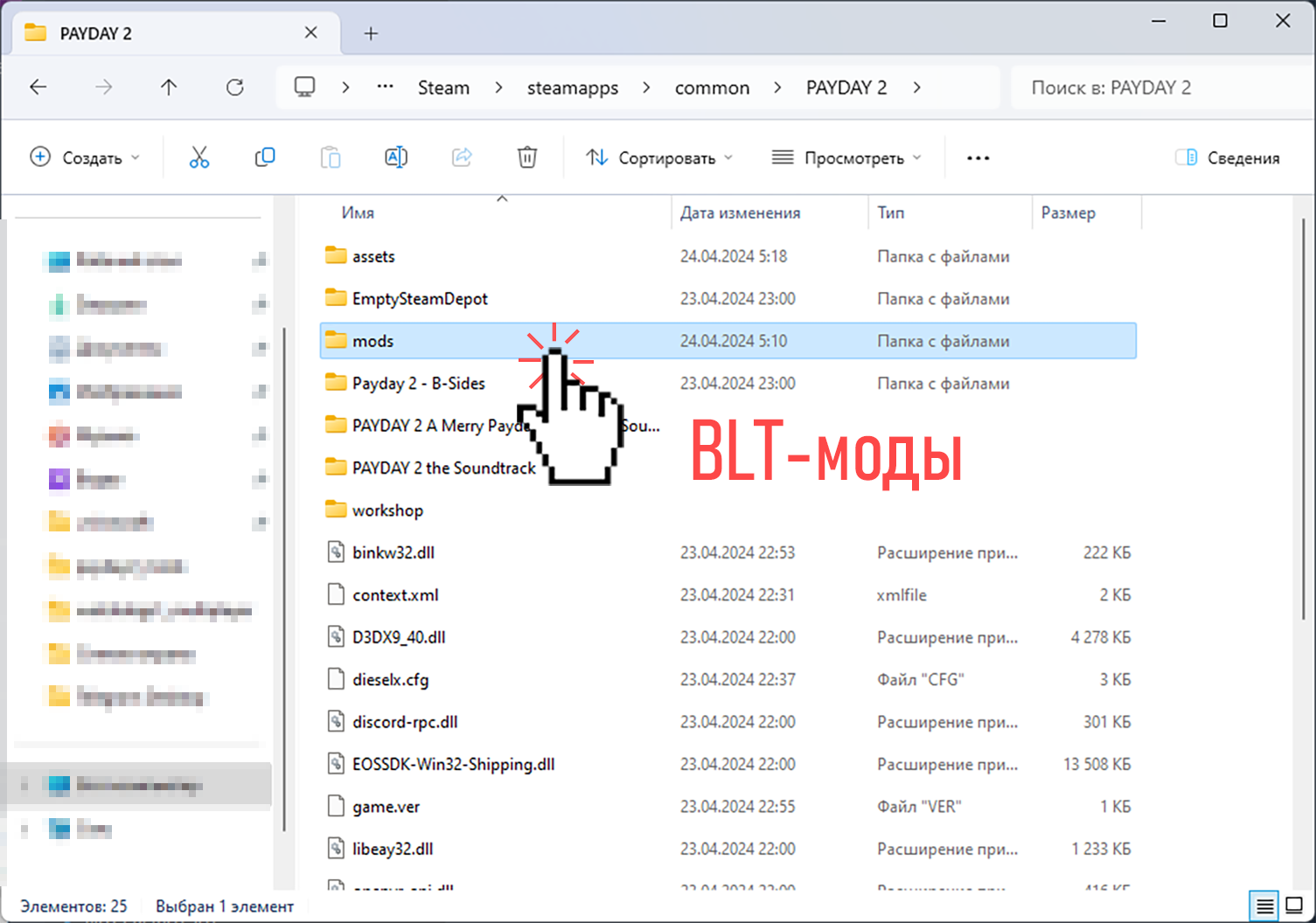Show hidden path segments via ellipsis
This screenshot has width=1316, height=923.
click(385, 87)
